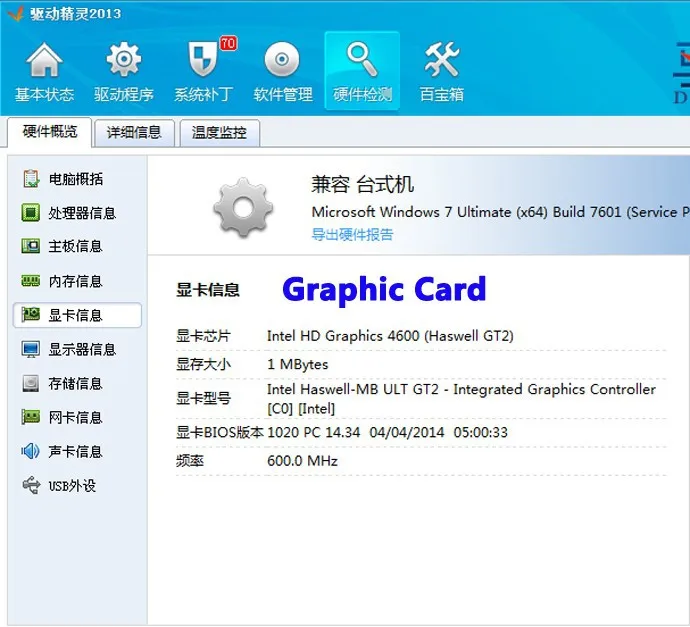Image resolution: width=690 pixels, height=627 pixels.
Task: Select 网卡信息 in the sidebar
Action: (76, 417)
